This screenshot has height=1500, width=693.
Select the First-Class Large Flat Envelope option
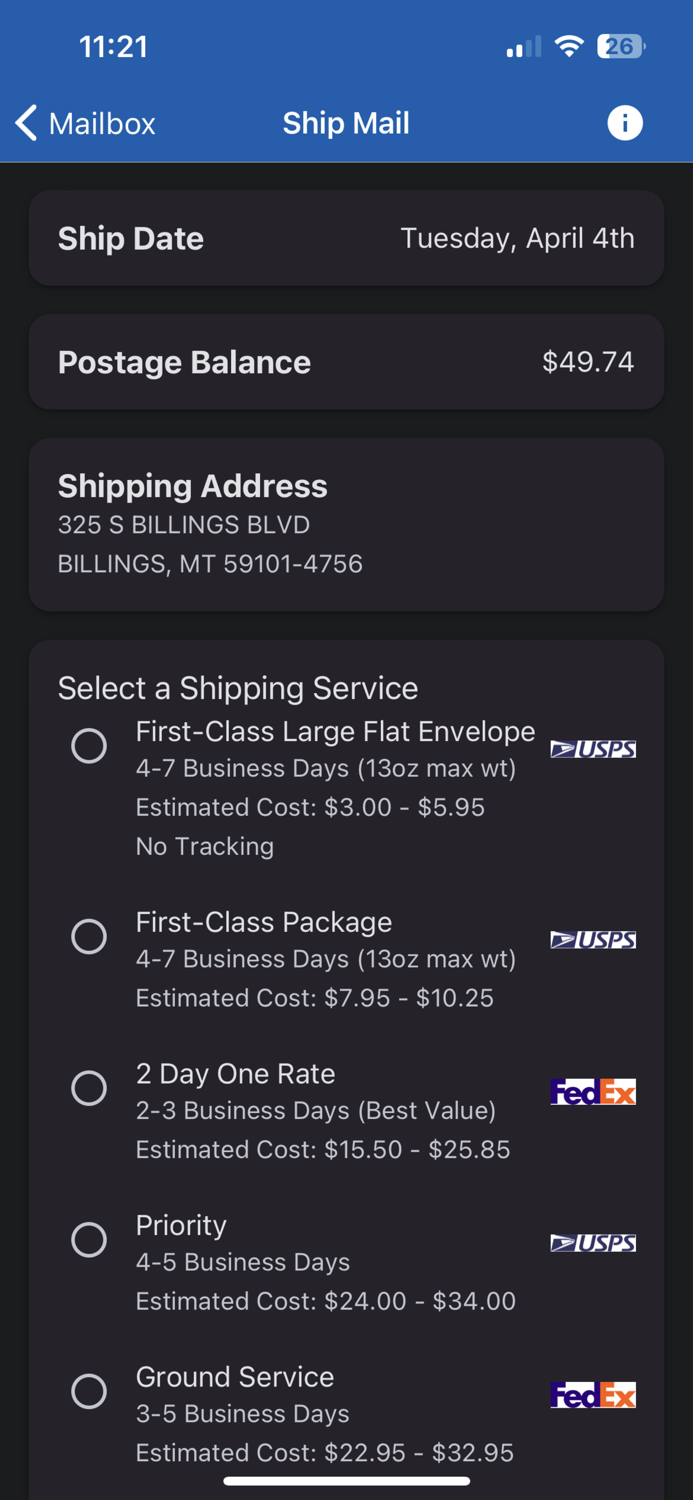pos(89,746)
